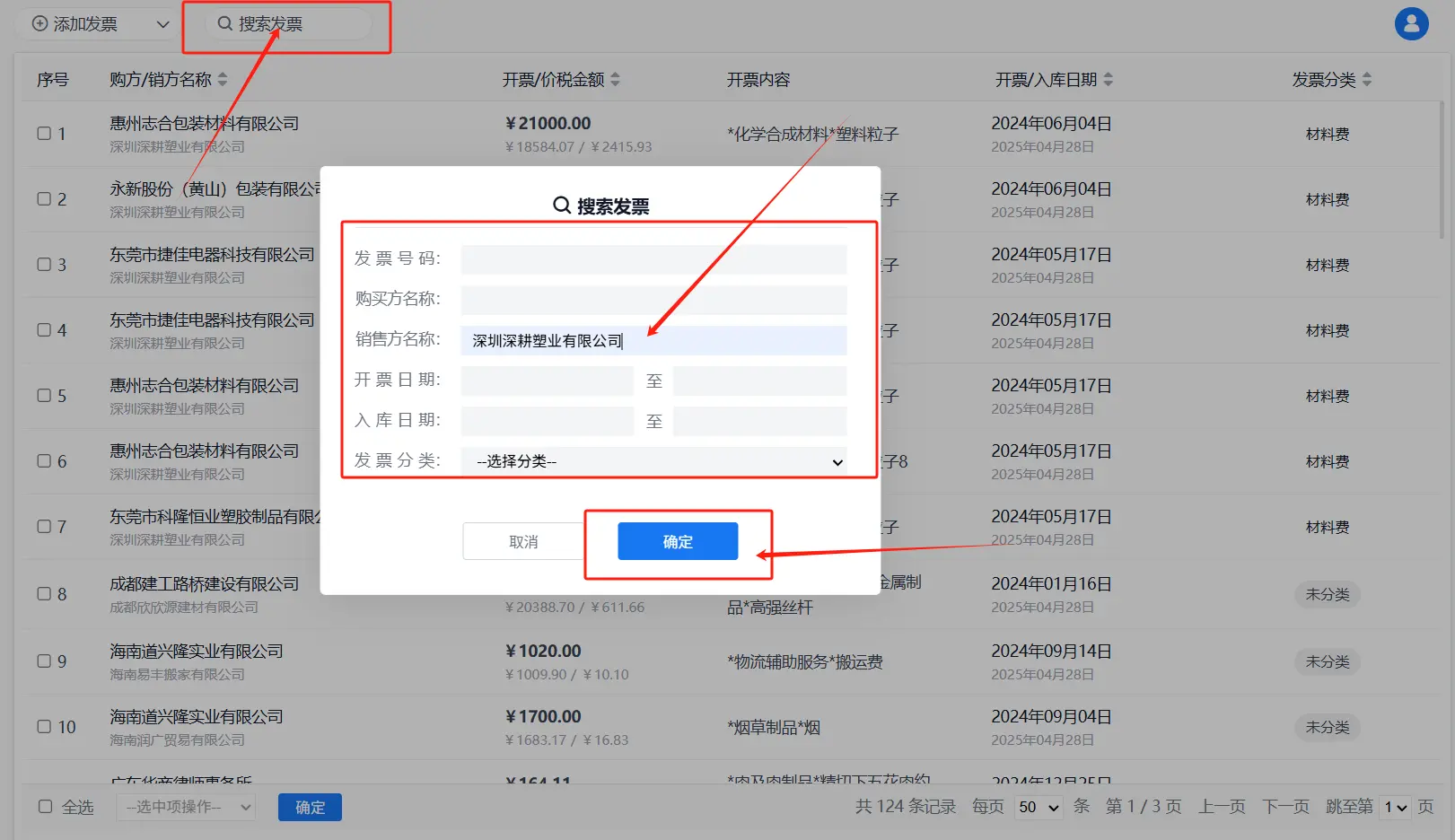
Task: Expand the 添加发票 dropdown arrow
Action: pos(162,24)
